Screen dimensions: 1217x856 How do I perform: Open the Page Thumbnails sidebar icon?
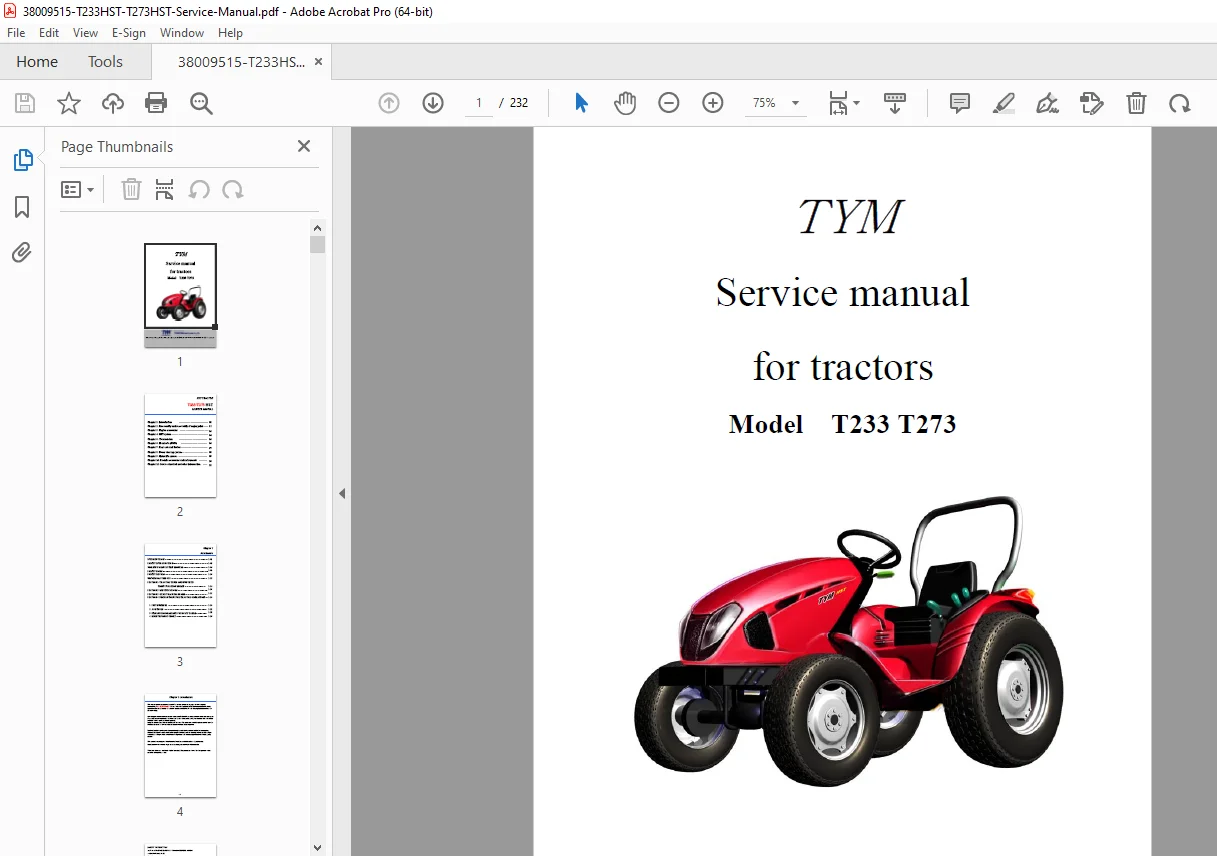22,160
